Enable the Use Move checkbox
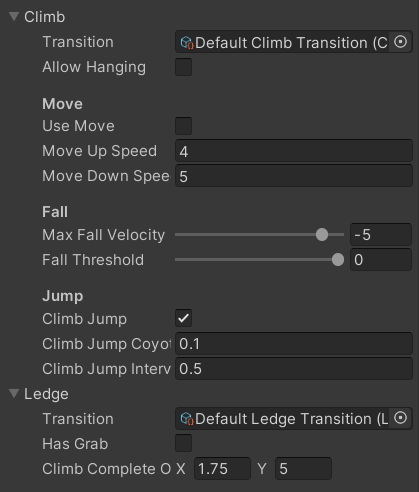This screenshot has width=419, height=492. 183,126
